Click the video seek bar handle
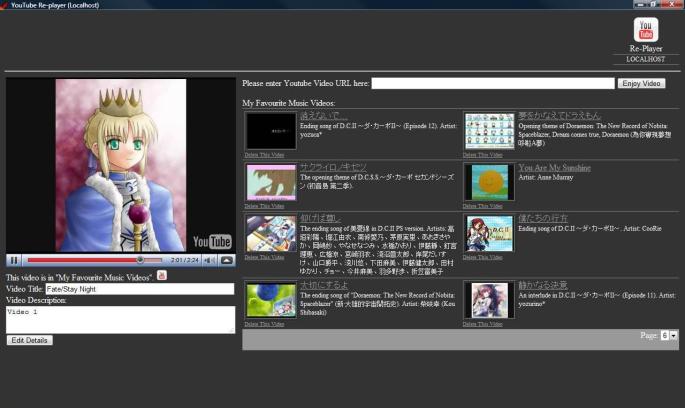This screenshot has height=408, width=685. (140, 260)
